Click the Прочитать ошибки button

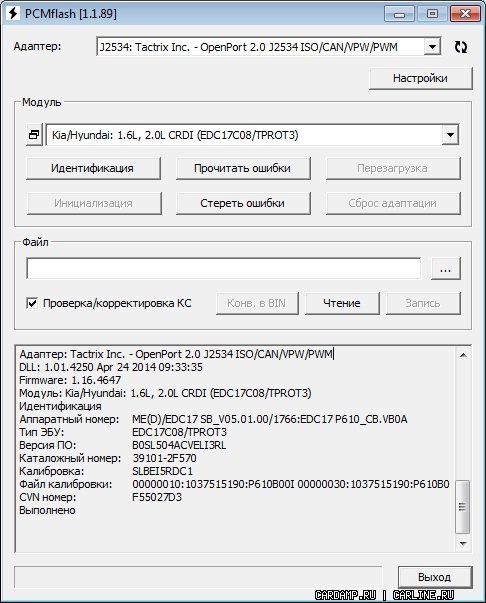click(x=243, y=168)
